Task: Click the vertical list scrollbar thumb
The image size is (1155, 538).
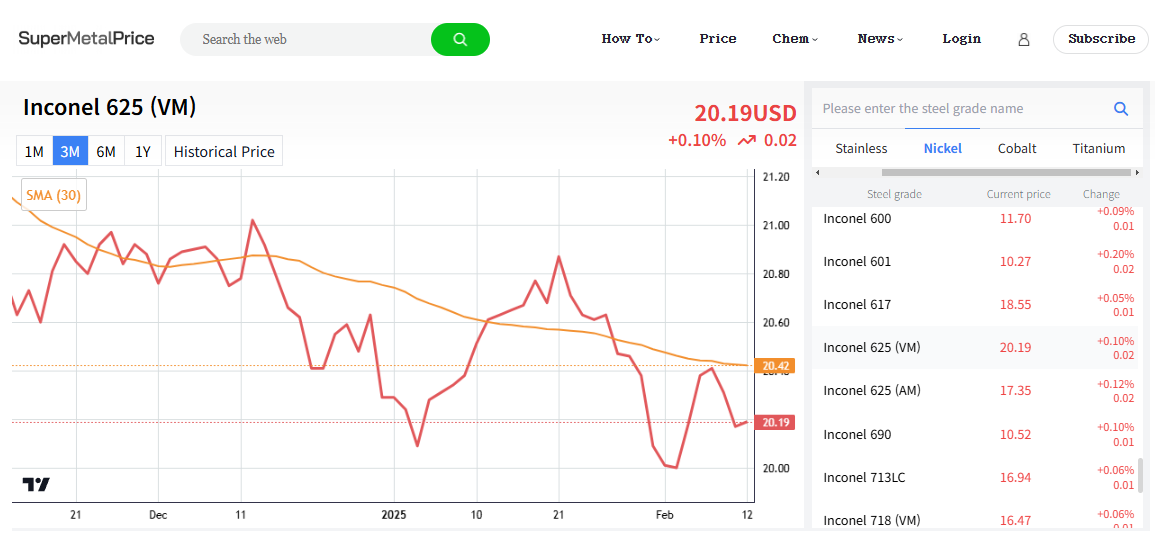Action: click(1142, 475)
